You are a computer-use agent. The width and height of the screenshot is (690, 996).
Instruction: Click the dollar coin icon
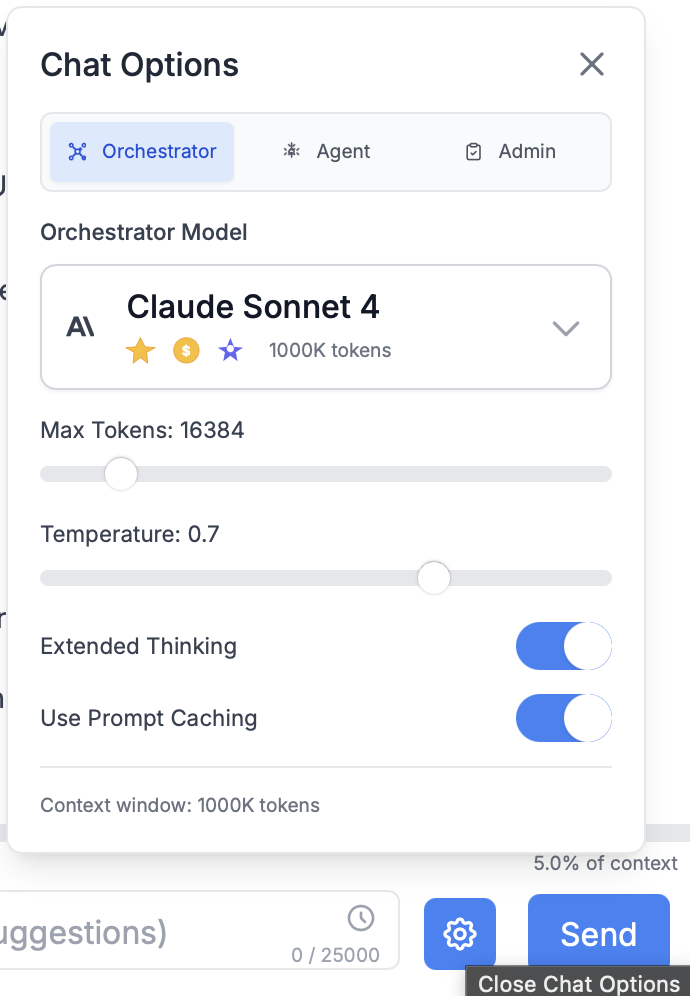186,351
